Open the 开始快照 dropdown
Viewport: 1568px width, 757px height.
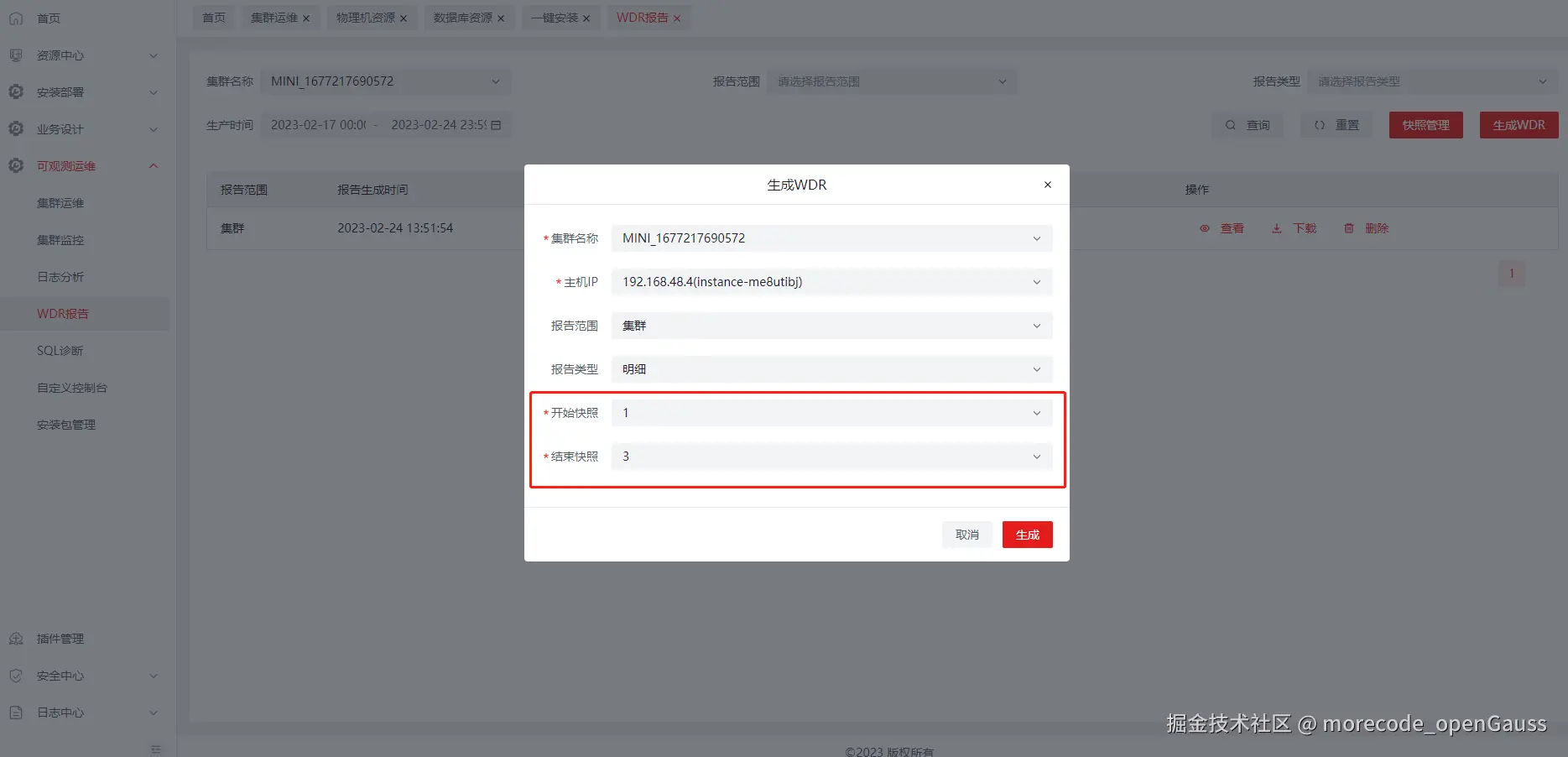[x=831, y=413]
